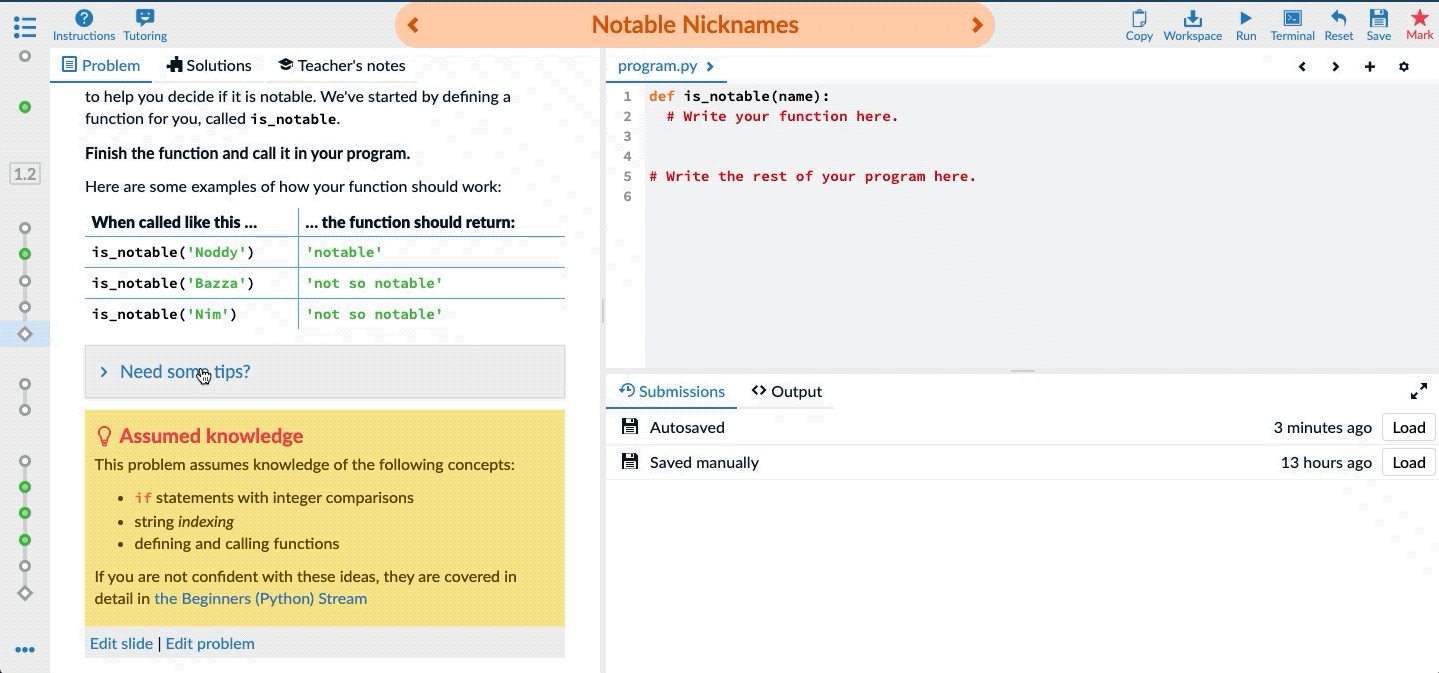Open the program.py file chevron menu
Image resolution: width=1439 pixels, height=673 pixels.
click(x=709, y=64)
